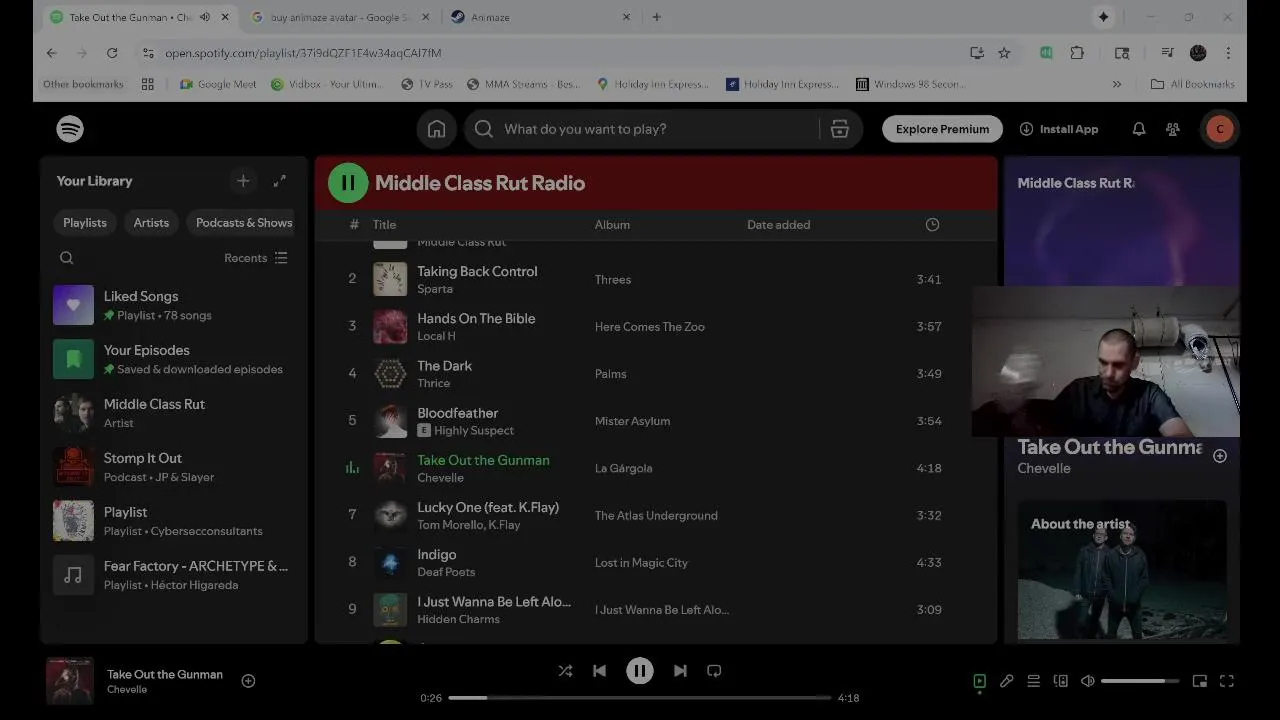Screen dimensions: 1280x720
Task: Click the Spotify logo icon
Action: [x=70, y=129]
